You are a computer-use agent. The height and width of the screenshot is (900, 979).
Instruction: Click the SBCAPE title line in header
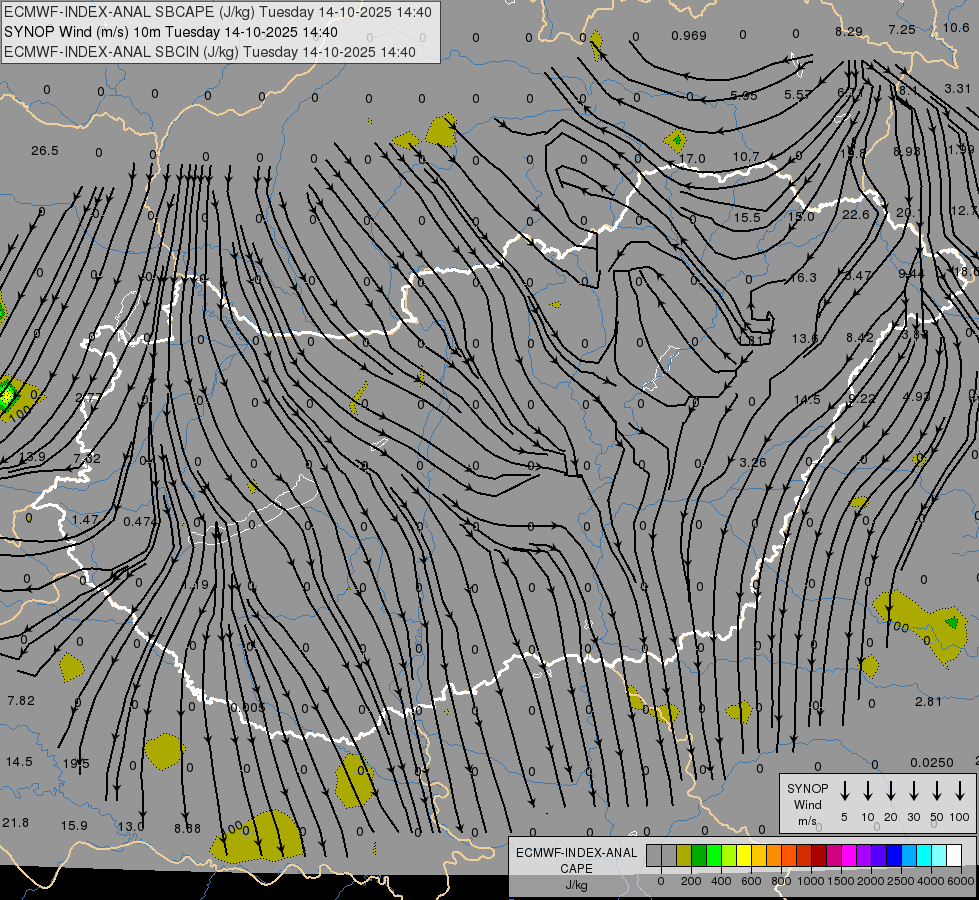pyautogui.click(x=218, y=12)
